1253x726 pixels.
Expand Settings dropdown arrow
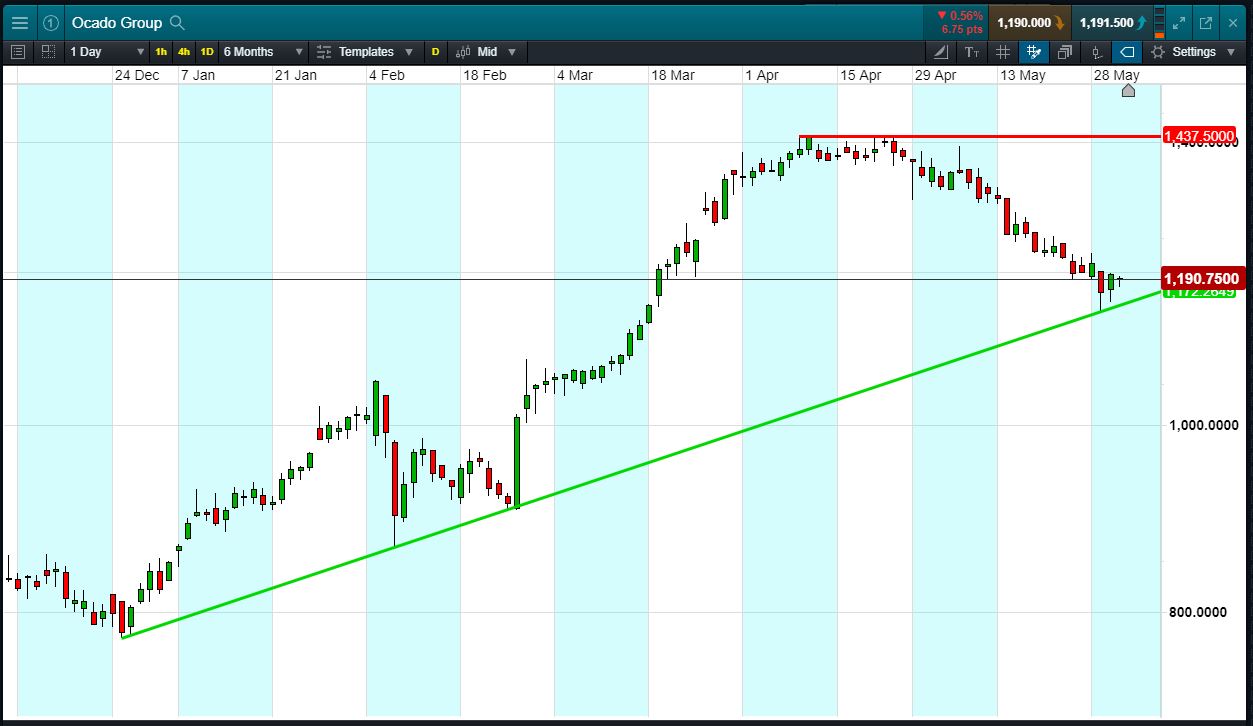[1232, 51]
